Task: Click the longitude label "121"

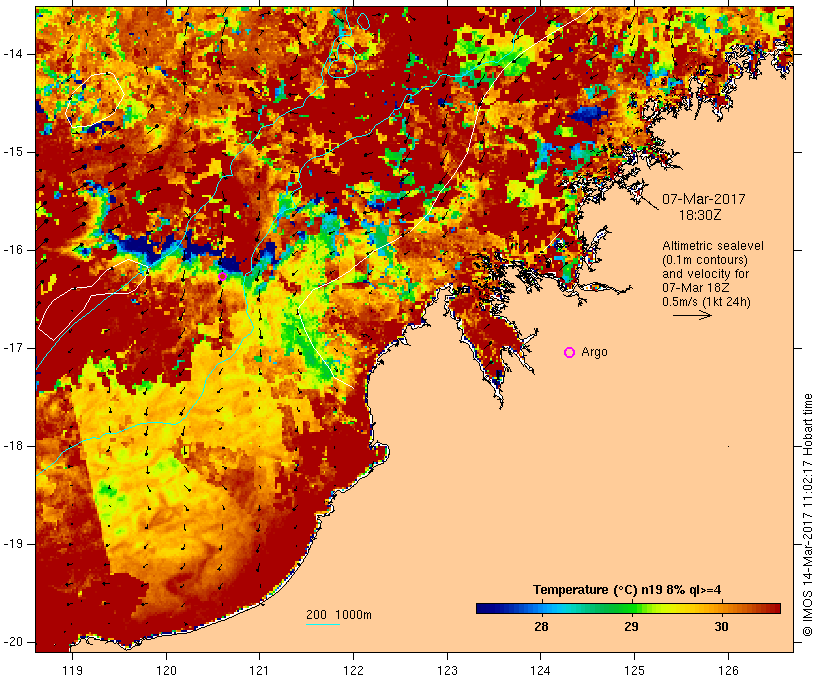Action: [x=259, y=670]
